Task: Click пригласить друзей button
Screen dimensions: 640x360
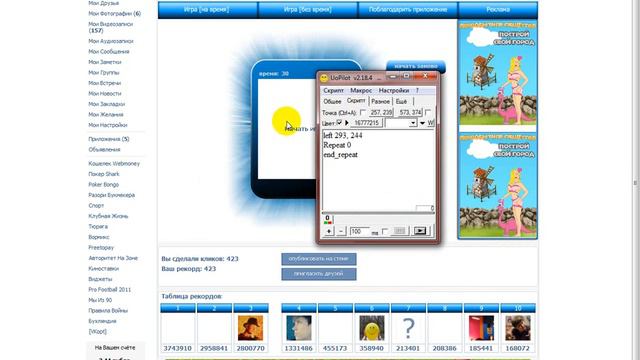Action: [x=319, y=274]
